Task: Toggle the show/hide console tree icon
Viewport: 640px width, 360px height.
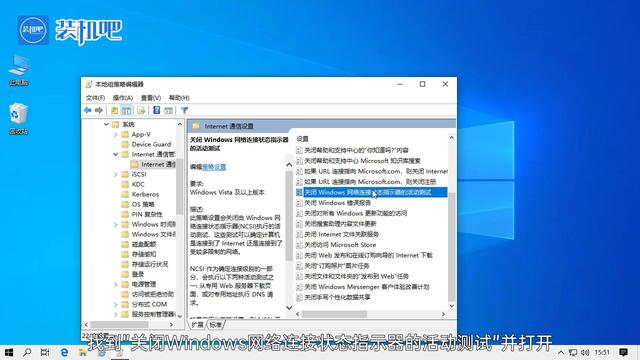Action: [x=127, y=110]
